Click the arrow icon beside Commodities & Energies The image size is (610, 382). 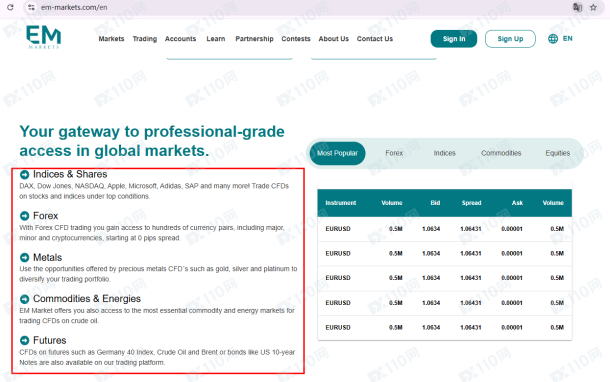click(x=25, y=299)
